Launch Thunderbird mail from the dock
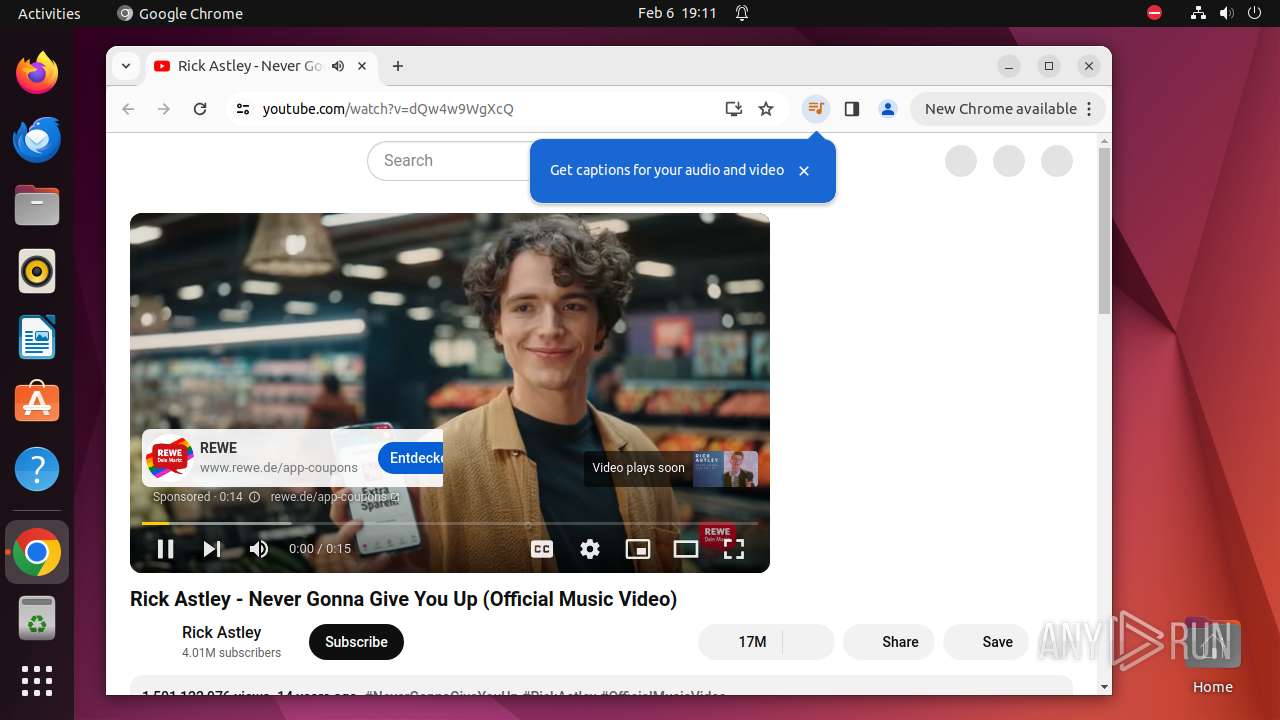This screenshot has width=1280, height=720. (x=37, y=139)
